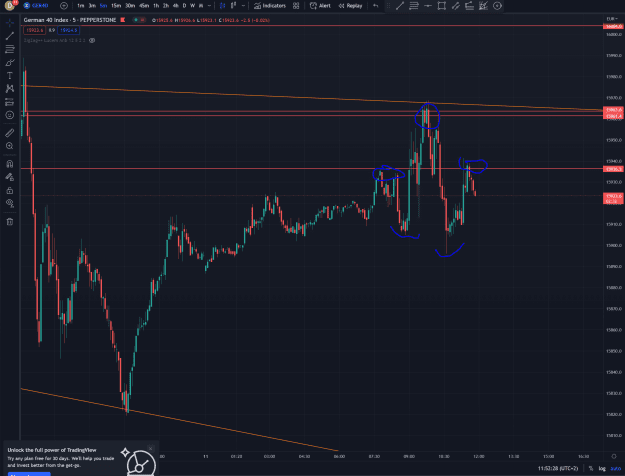Select the multi-line tool in favorites toolbar
Image resolution: width=625 pixels, height=476 pixels.
coord(414,6)
